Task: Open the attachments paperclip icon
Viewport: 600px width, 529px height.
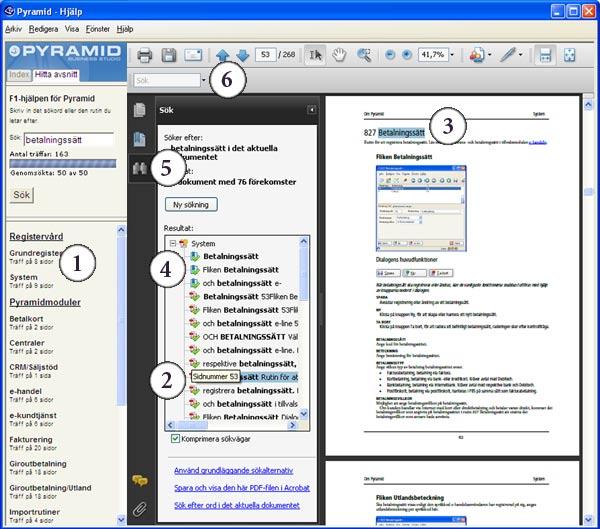Action: click(x=140, y=509)
